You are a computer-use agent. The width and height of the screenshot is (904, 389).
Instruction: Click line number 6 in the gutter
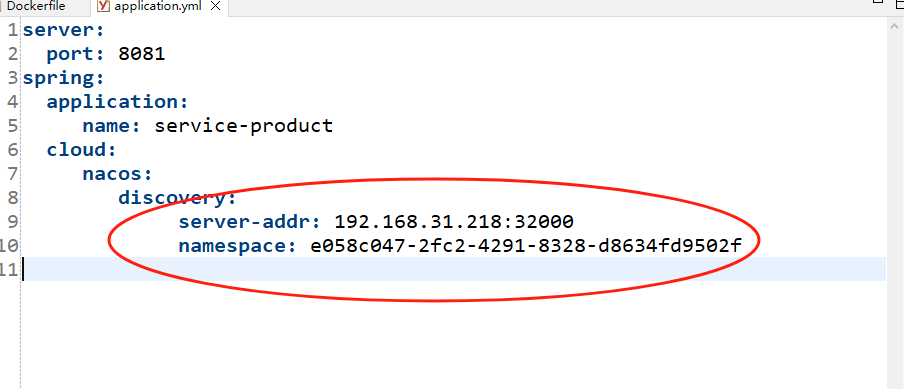click(x=12, y=150)
